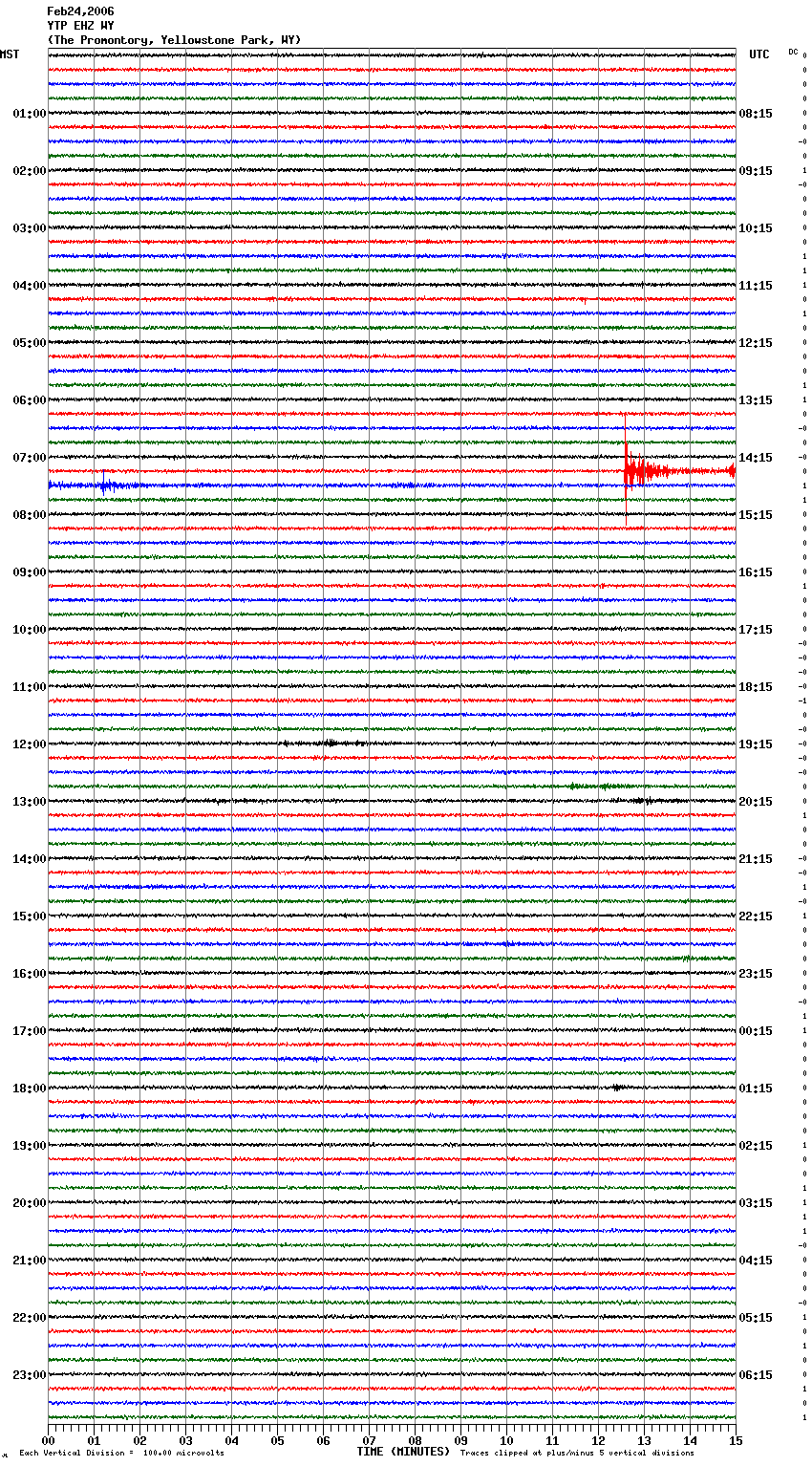Click minute 03 on the bottom axis
Screen dimensions: 812x1466
click(185, 1440)
